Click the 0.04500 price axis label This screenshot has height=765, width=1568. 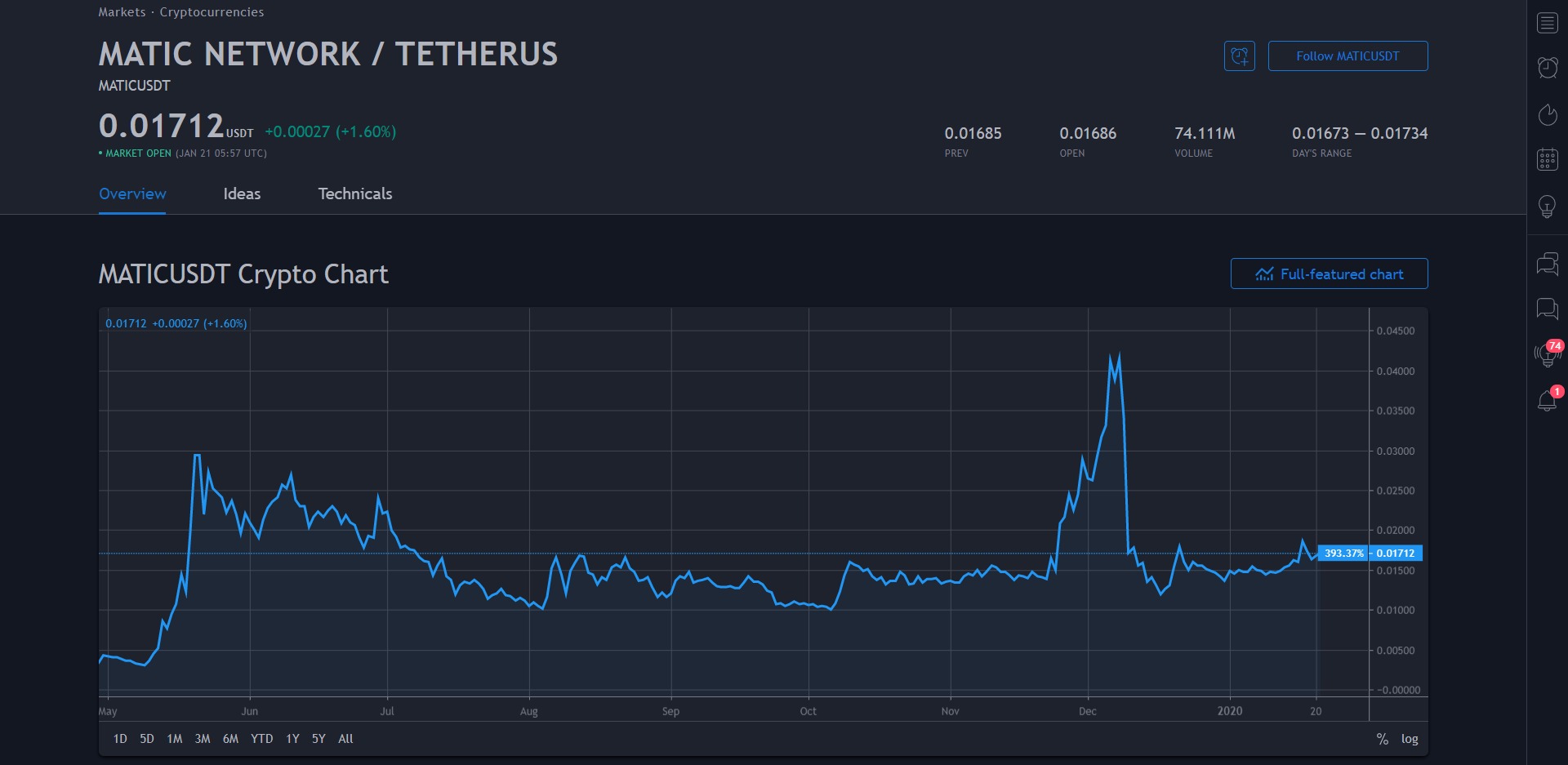click(x=1395, y=331)
